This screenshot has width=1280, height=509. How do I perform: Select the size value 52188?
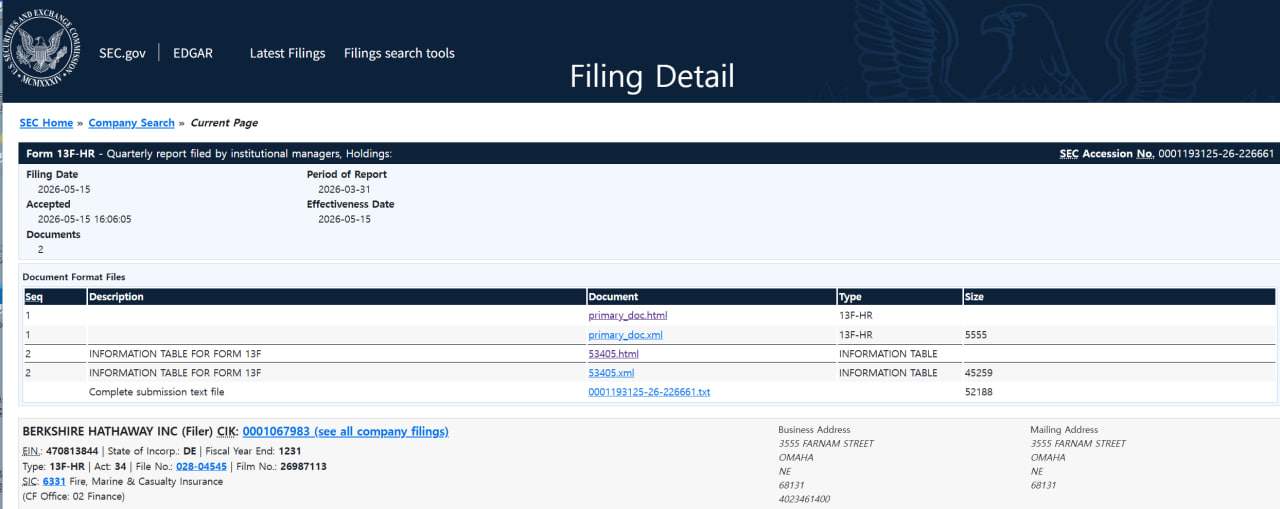[x=979, y=392]
